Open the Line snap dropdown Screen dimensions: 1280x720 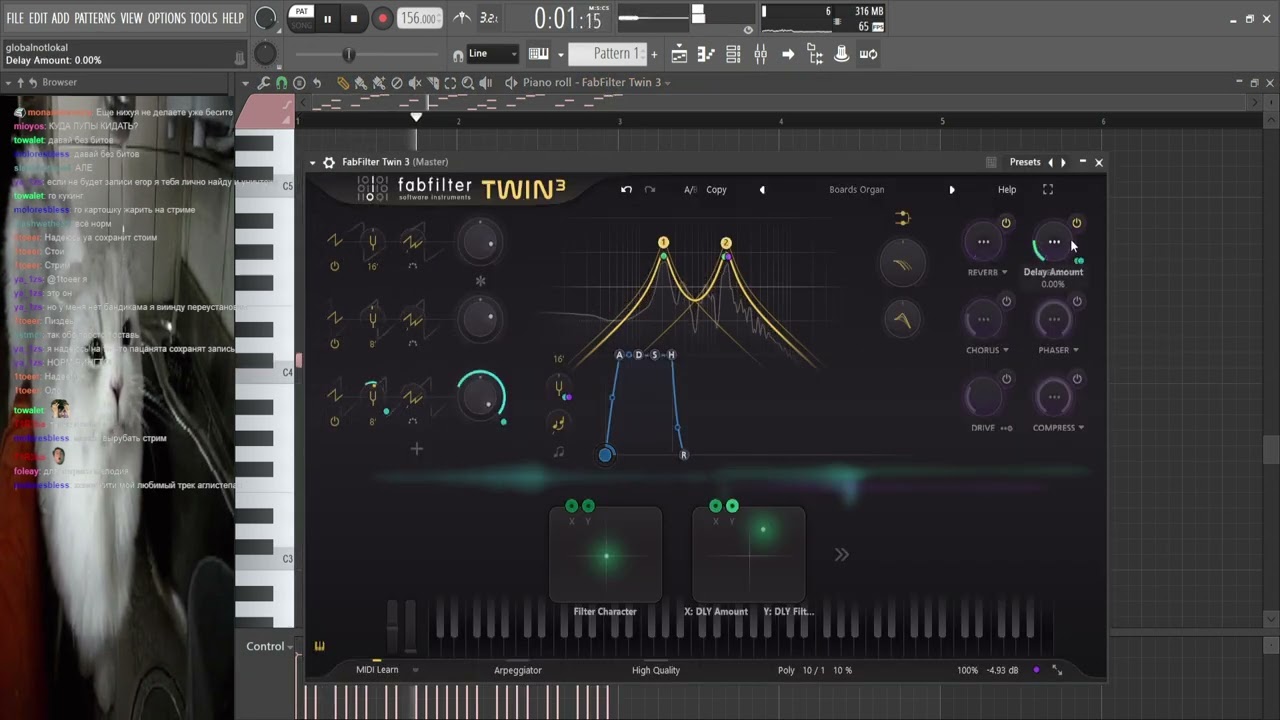coord(494,54)
